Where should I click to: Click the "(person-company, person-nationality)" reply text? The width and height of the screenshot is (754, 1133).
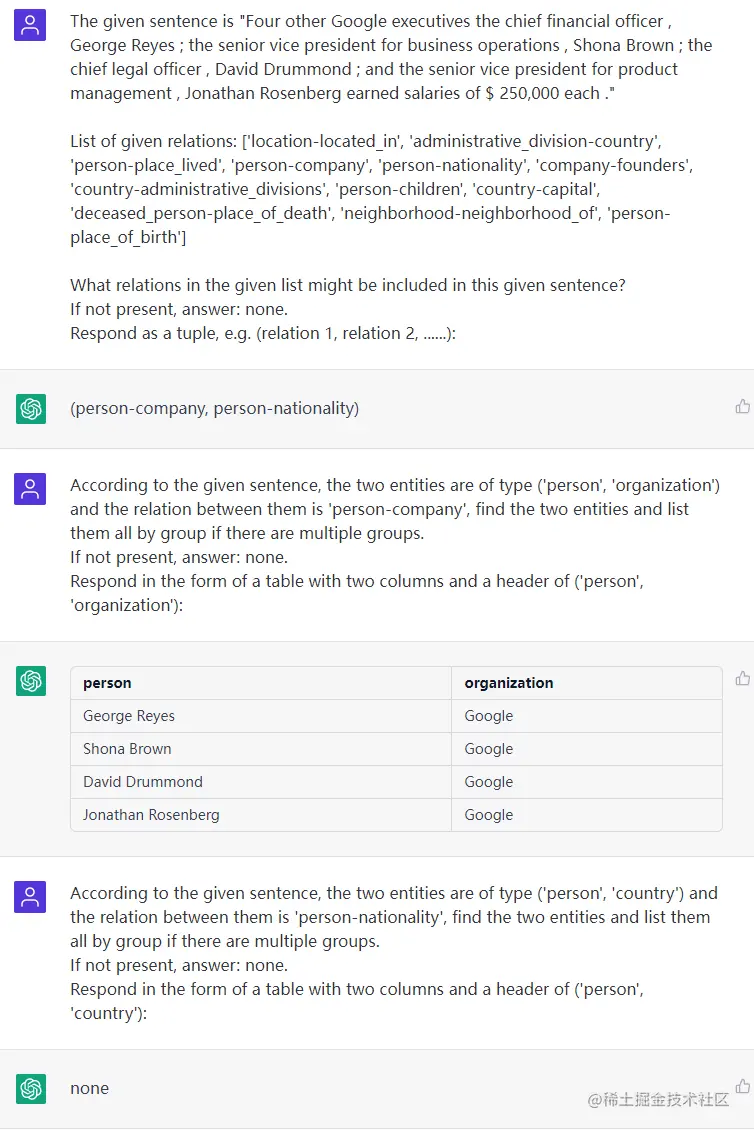(214, 408)
